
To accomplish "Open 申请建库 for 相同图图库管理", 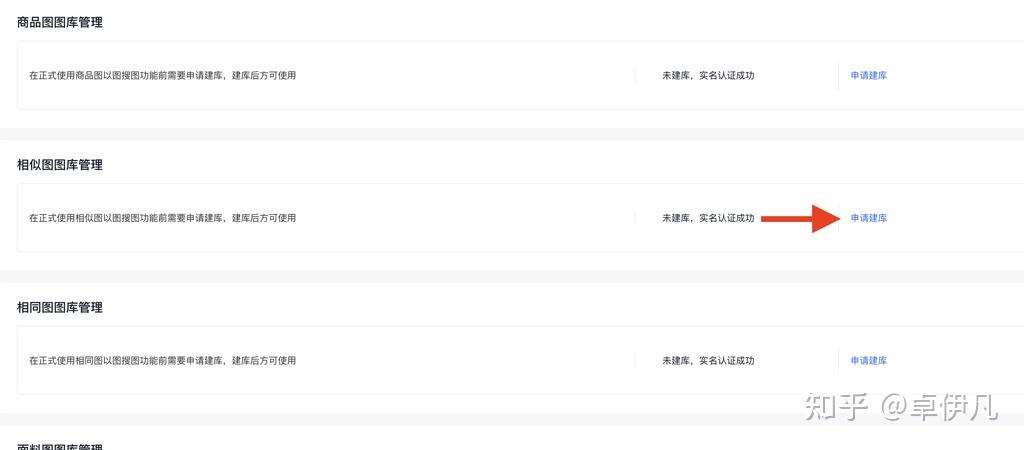I will (x=868, y=361).
